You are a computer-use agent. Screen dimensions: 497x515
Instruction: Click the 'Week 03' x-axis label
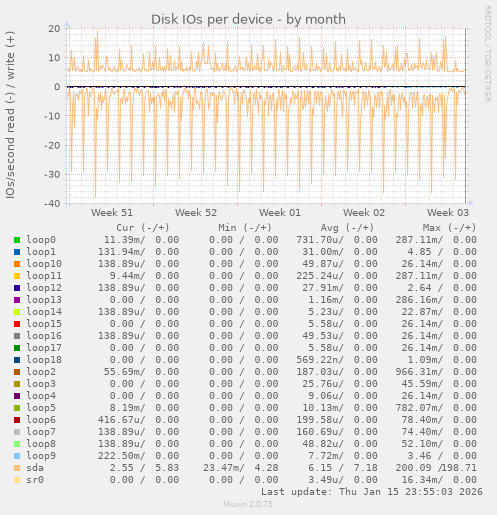point(448,213)
